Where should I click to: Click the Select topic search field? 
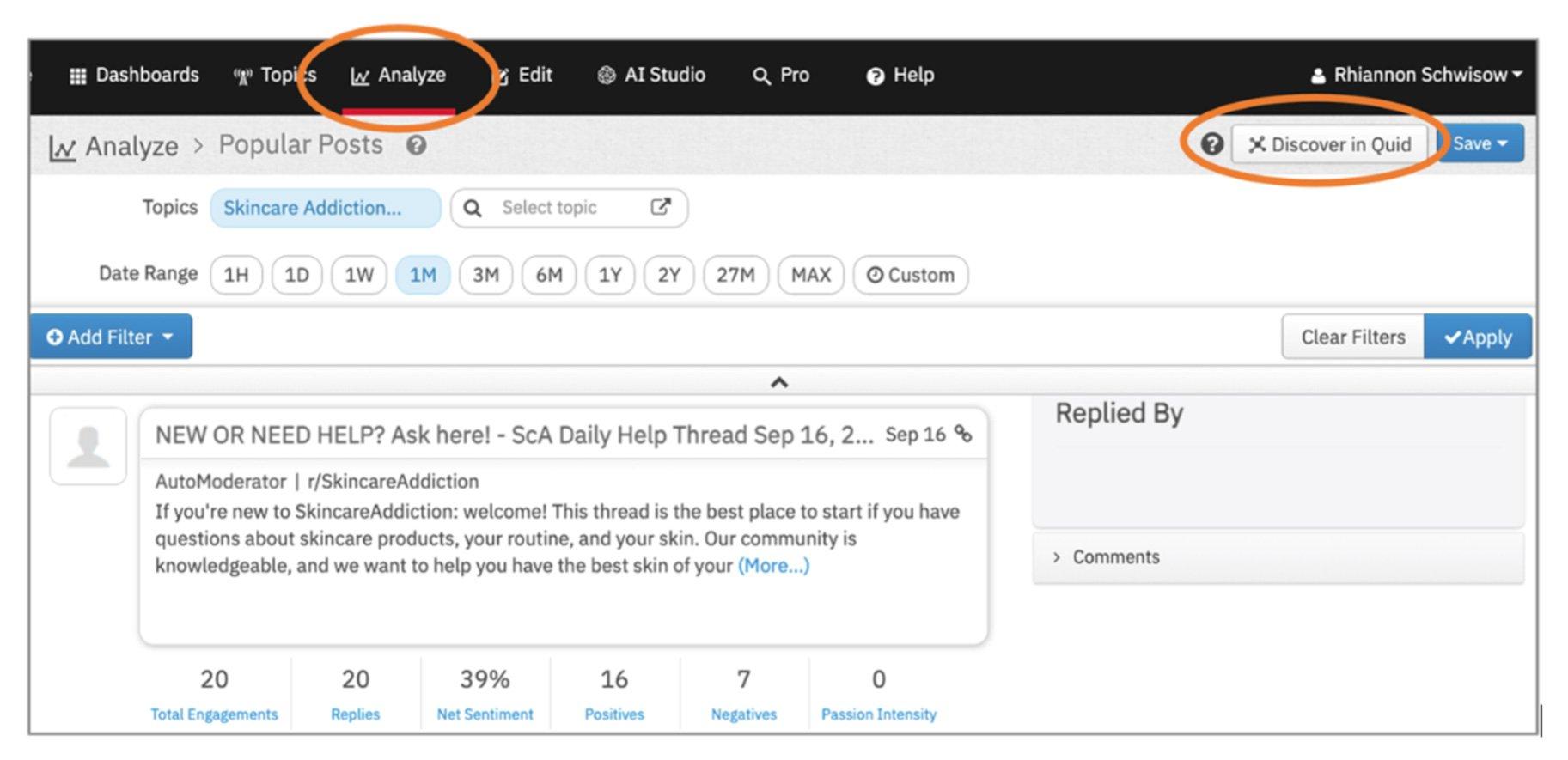coord(569,208)
